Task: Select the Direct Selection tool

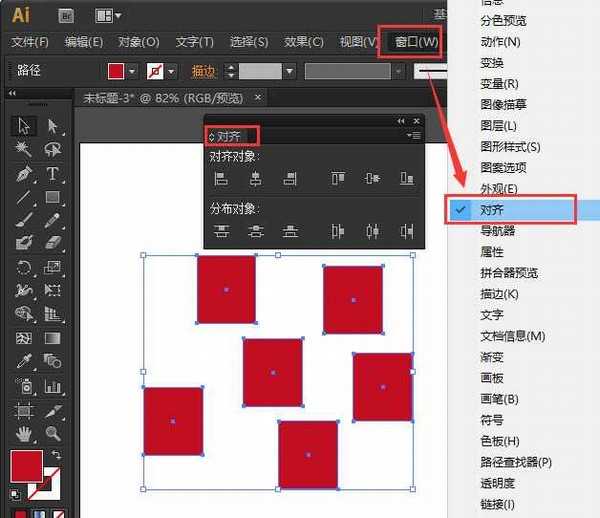Action: tap(52, 126)
